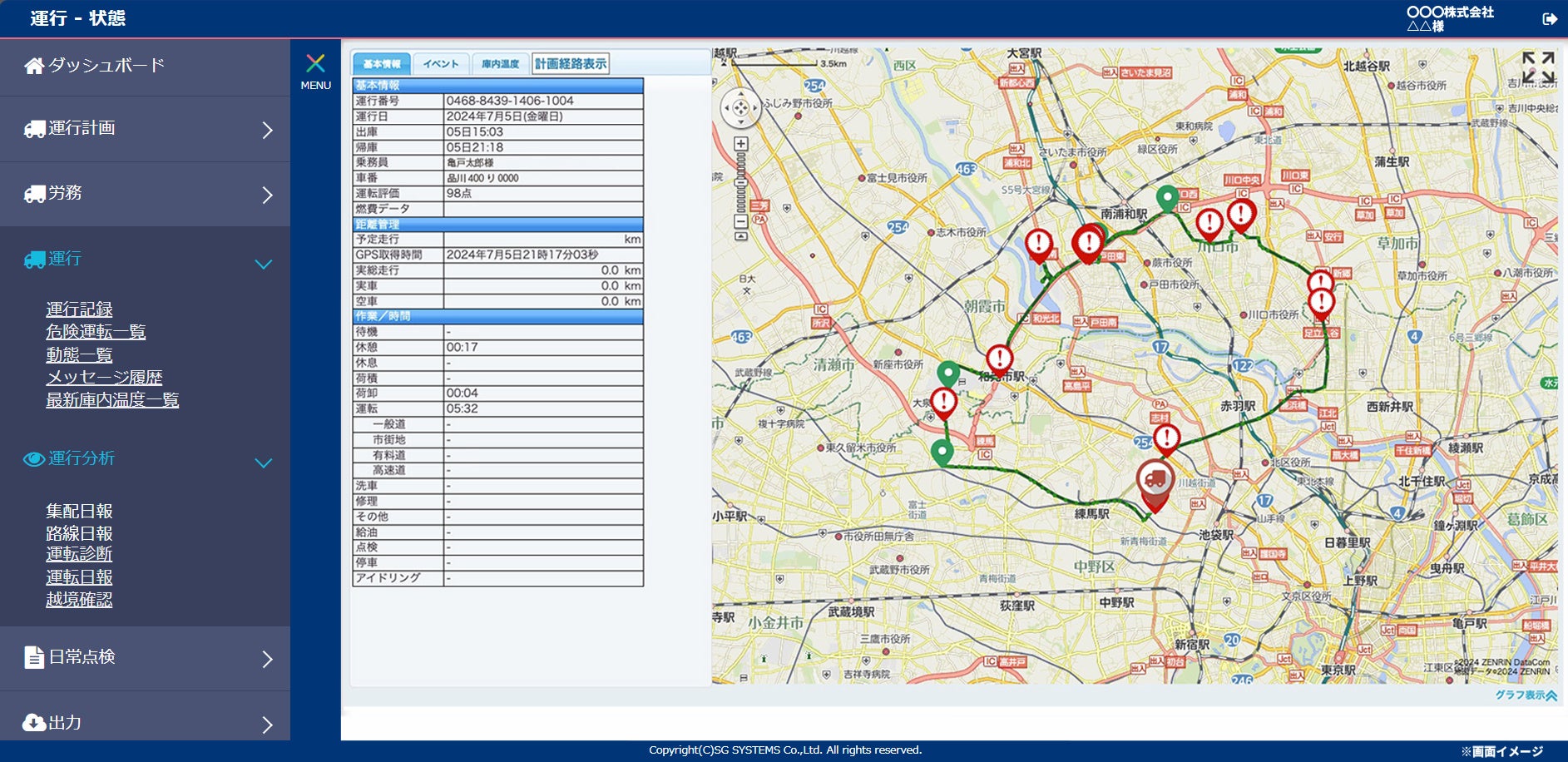The height and width of the screenshot is (762, 1568).
Task: Click the map zoom level slider
Action: pos(741,183)
